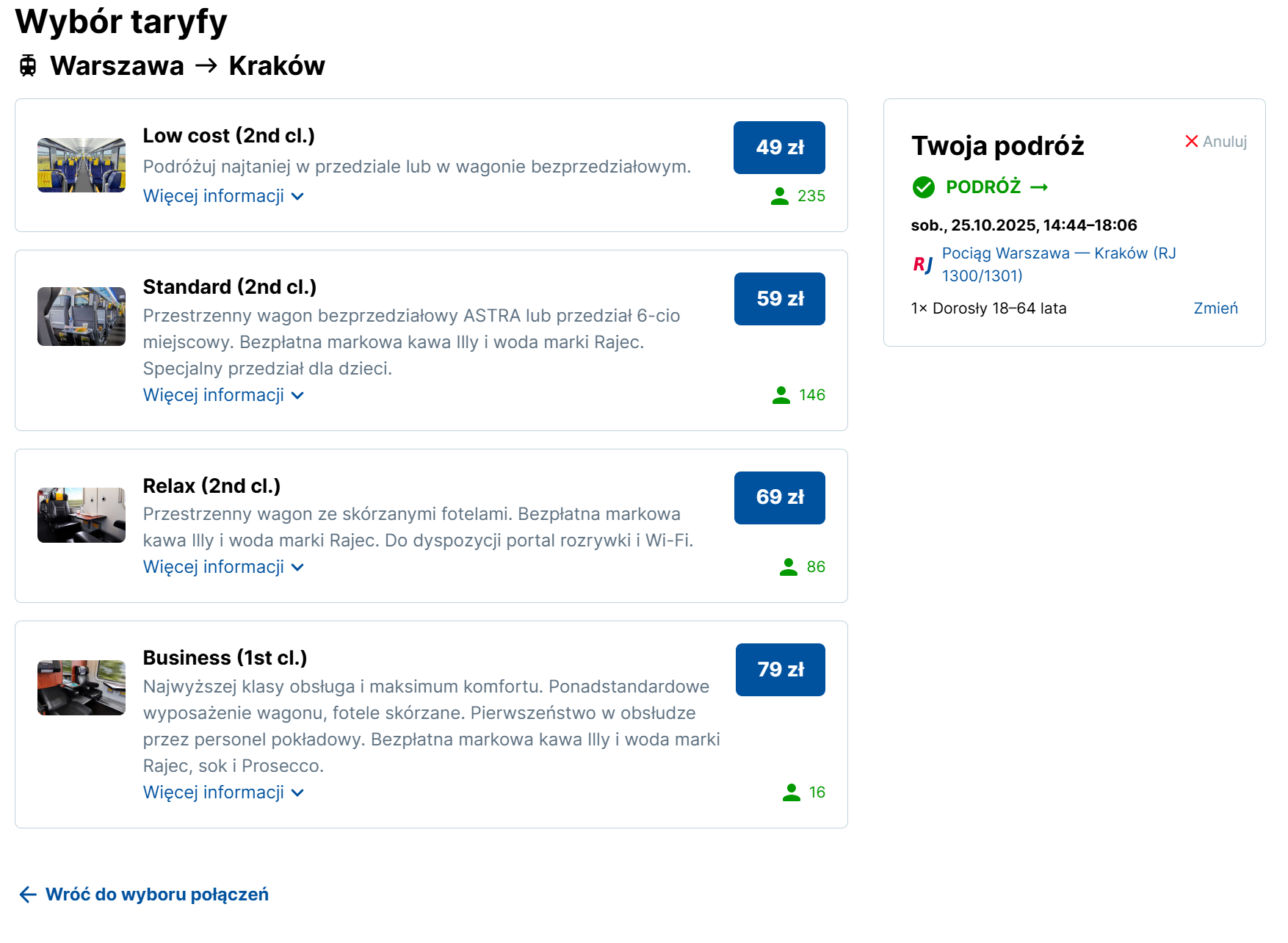Click the seat availability icon showing 235
Image resolution: width=1288 pixels, height=943 pixels.
pos(779,196)
